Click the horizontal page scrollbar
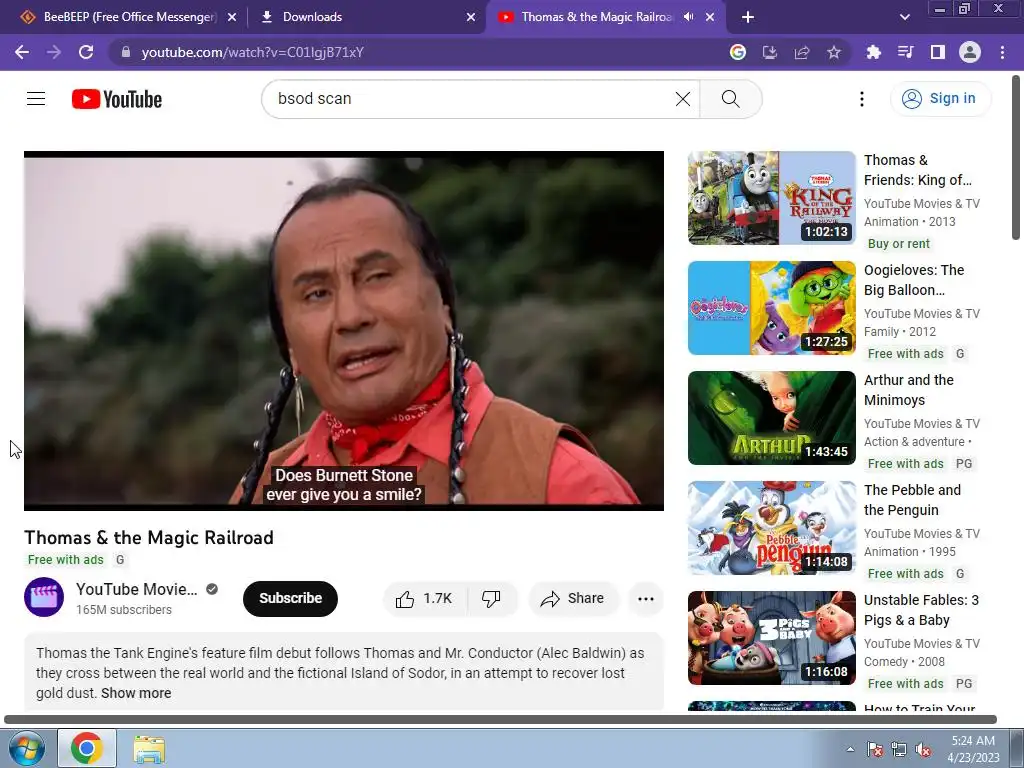 pyautogui.click(x=500, y=720)
